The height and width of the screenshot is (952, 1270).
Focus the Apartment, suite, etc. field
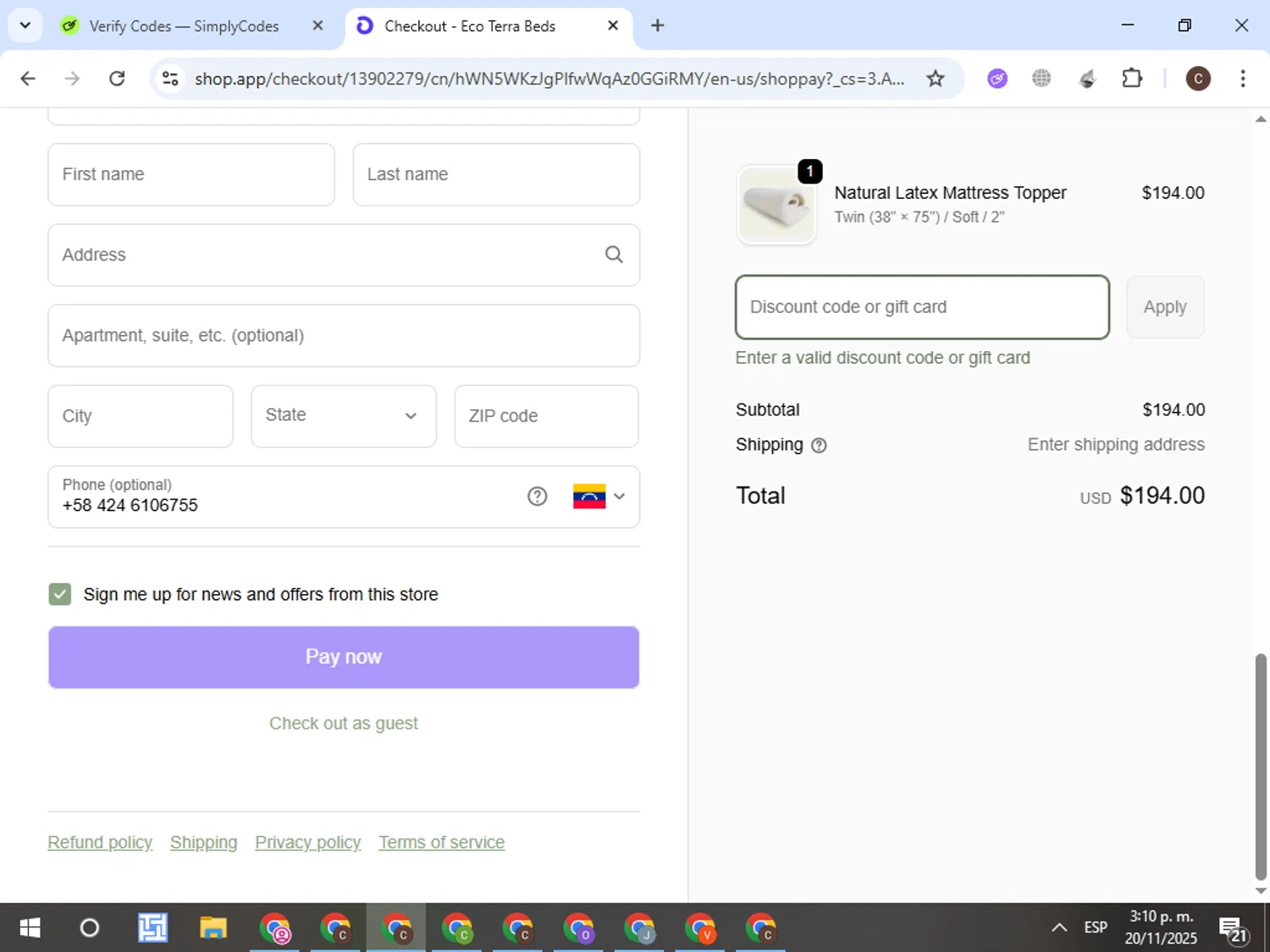(x=343, y=336)
